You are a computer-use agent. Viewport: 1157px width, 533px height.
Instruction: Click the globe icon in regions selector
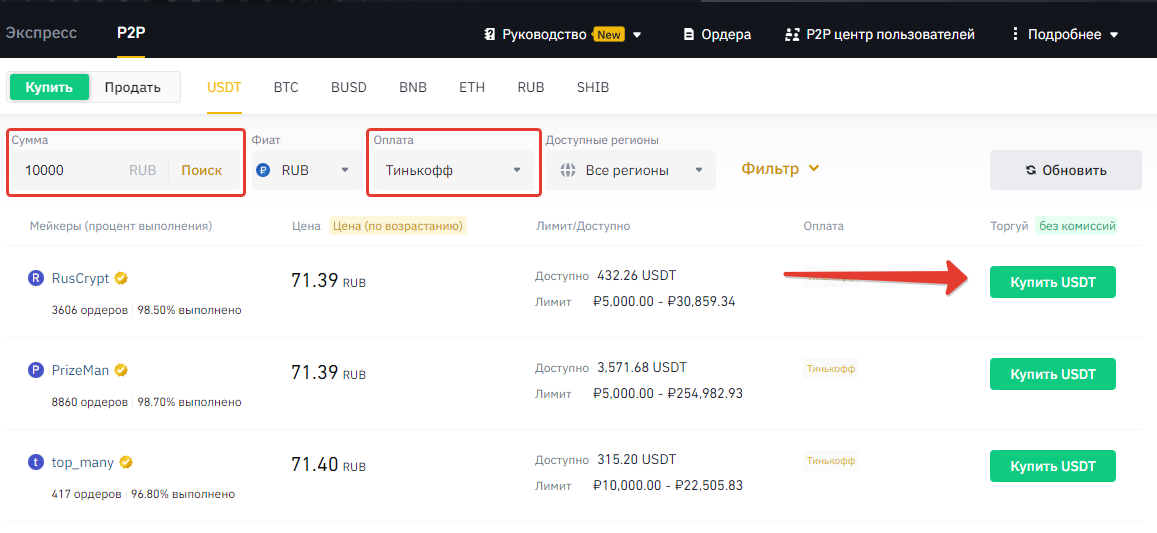point(568,170)
